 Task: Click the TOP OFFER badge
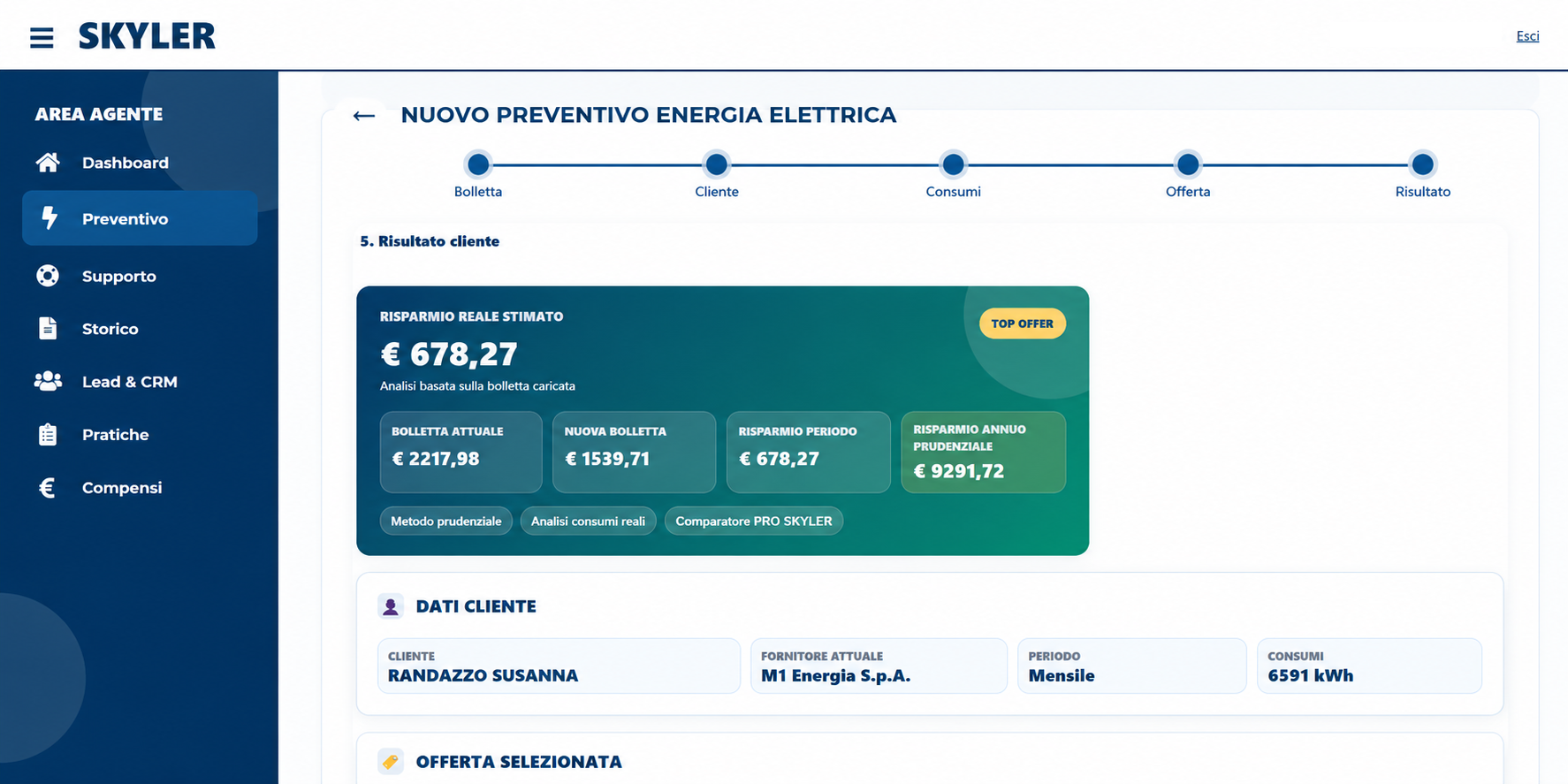pos(1022,323)
